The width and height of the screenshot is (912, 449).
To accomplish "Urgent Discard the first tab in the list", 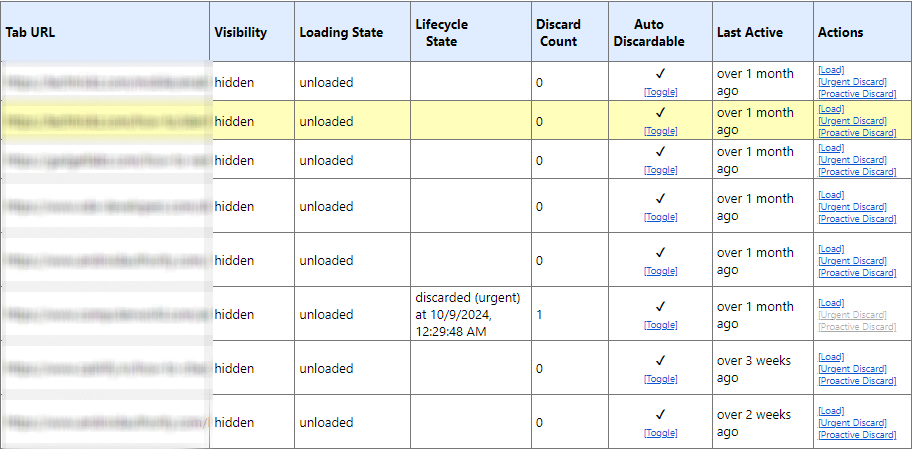I will point(851,82).
